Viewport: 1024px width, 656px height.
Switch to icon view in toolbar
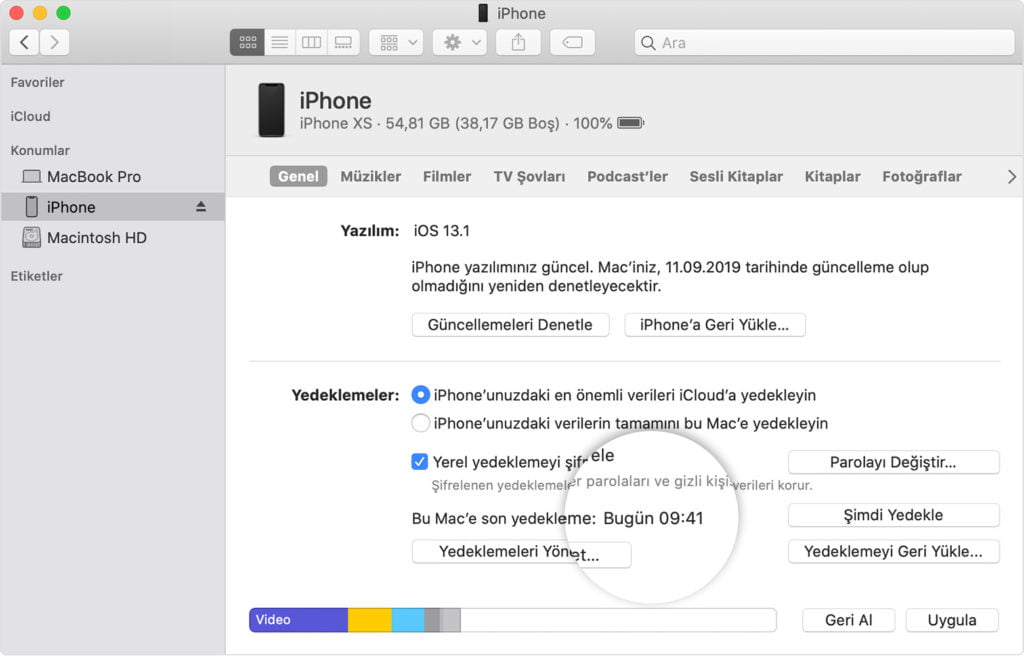tap(247, 42)
